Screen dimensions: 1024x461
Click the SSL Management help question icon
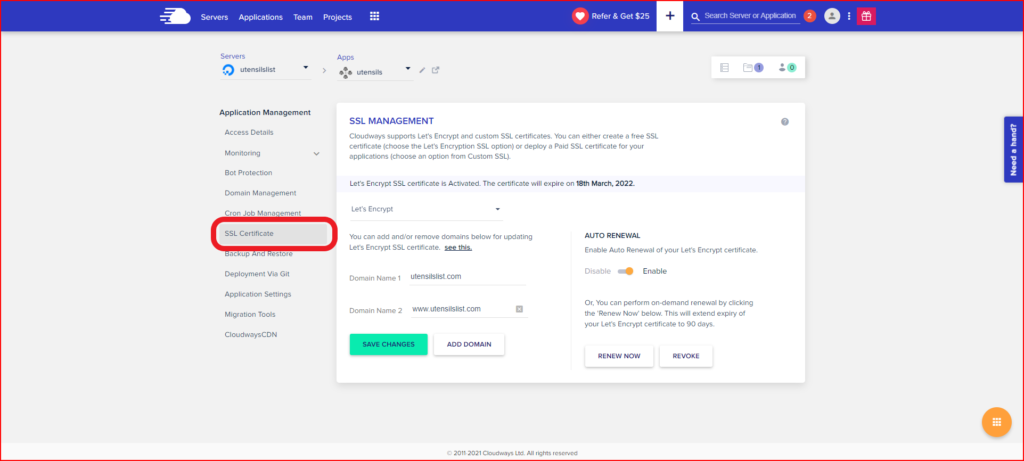point(785,121)
